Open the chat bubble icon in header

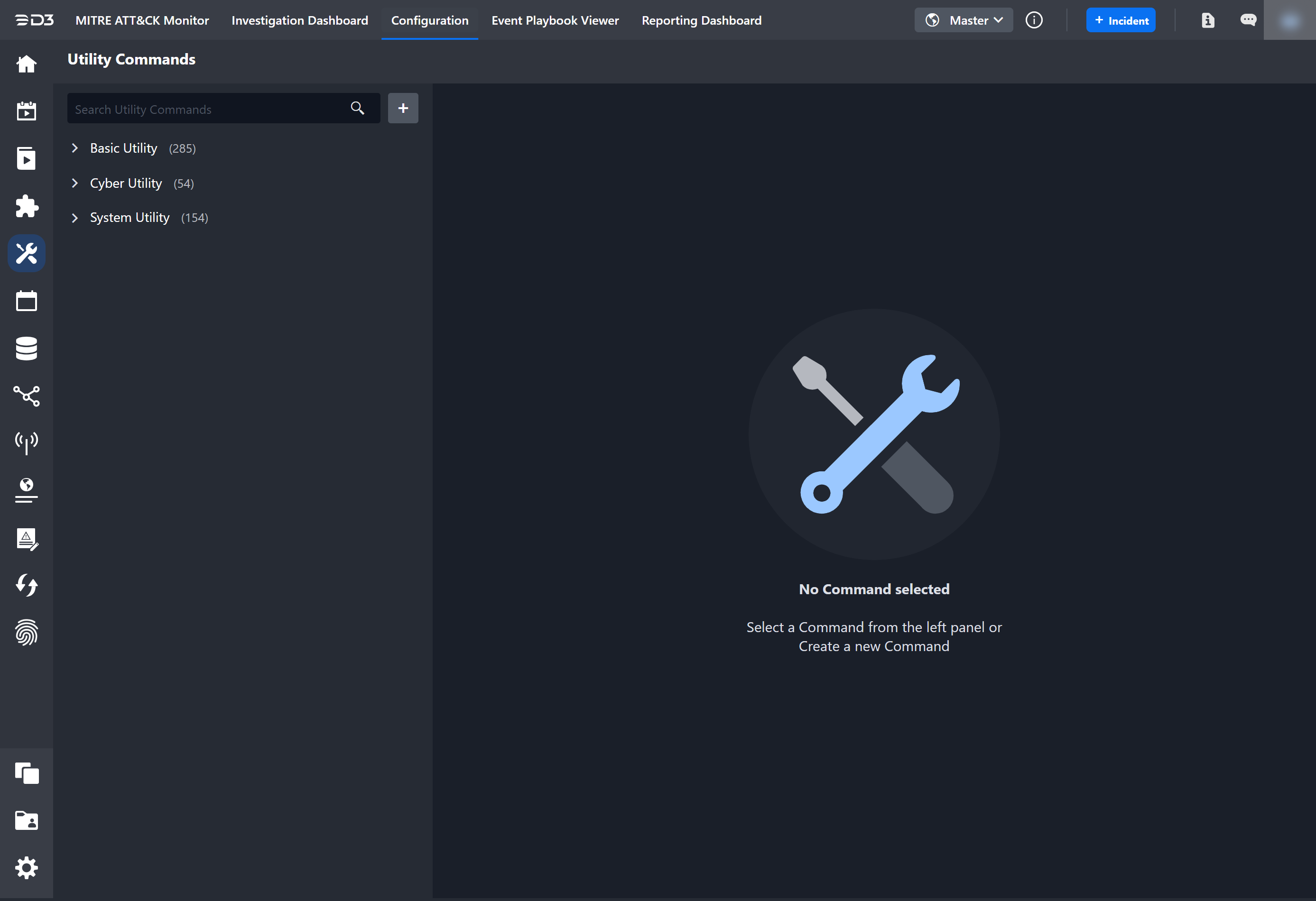coord(1248,20)
